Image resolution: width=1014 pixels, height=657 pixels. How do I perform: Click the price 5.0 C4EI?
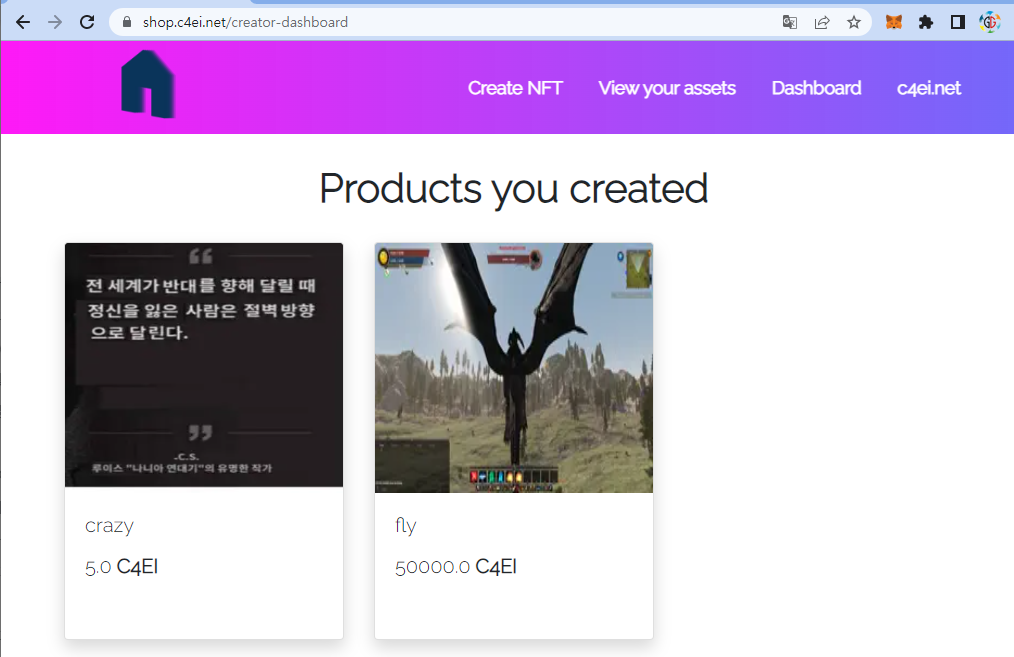122,566
